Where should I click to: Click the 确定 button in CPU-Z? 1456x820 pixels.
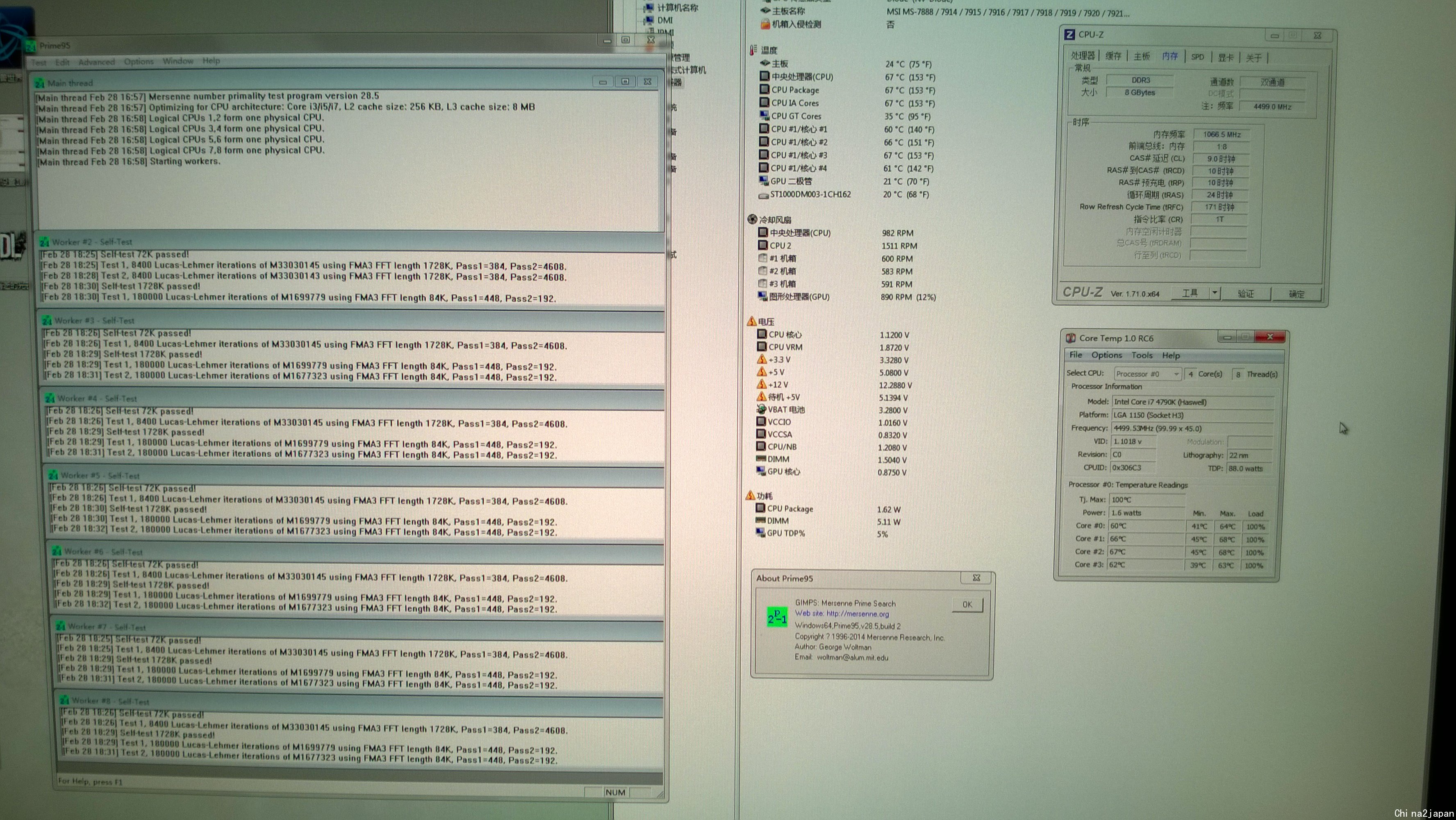pyautogui.click(x=1296, y=294)
